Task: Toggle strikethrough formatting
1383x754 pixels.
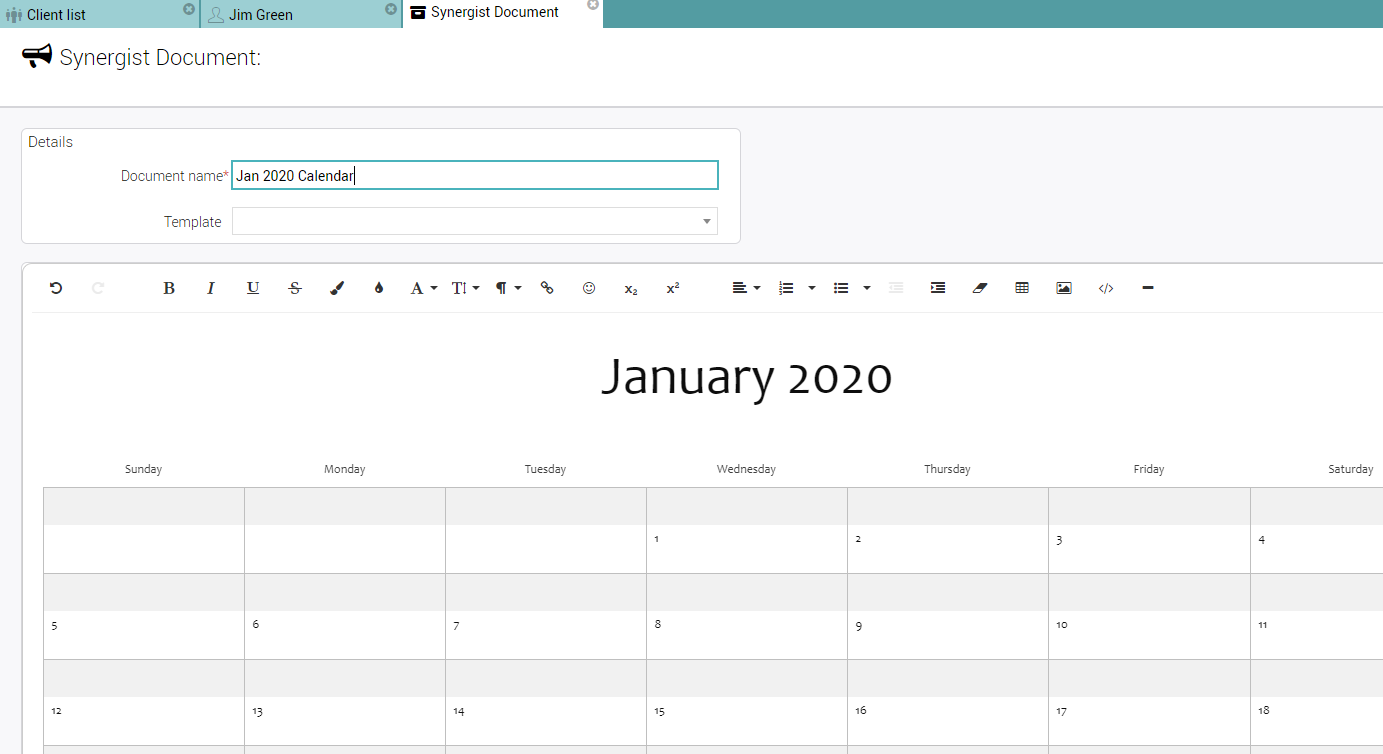Action: click(x=295, y=288)
